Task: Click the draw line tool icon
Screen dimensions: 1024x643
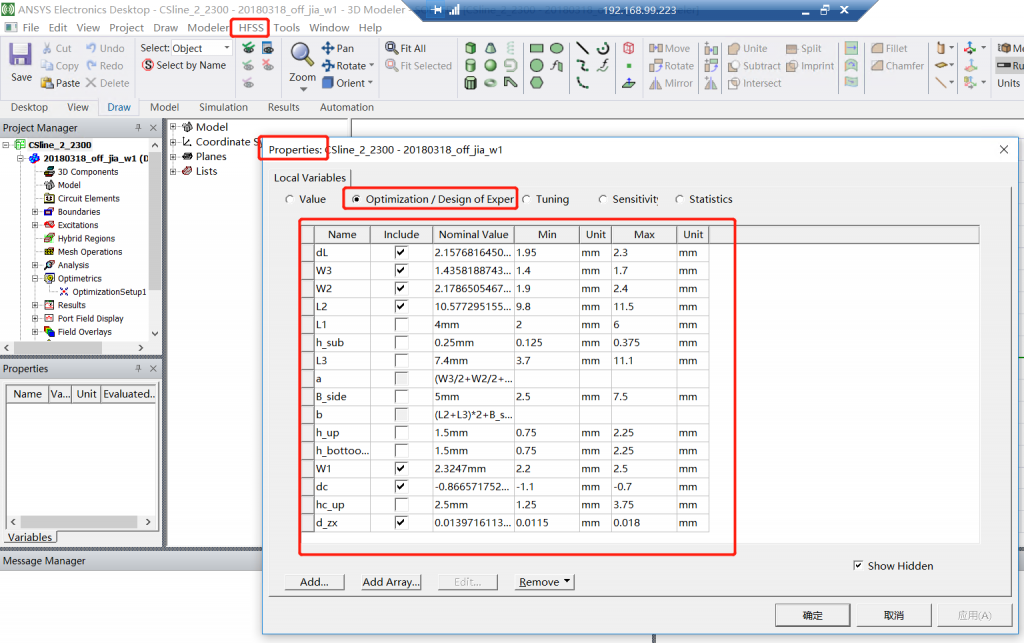Action: pyautogui.click(x=582, y=47)
